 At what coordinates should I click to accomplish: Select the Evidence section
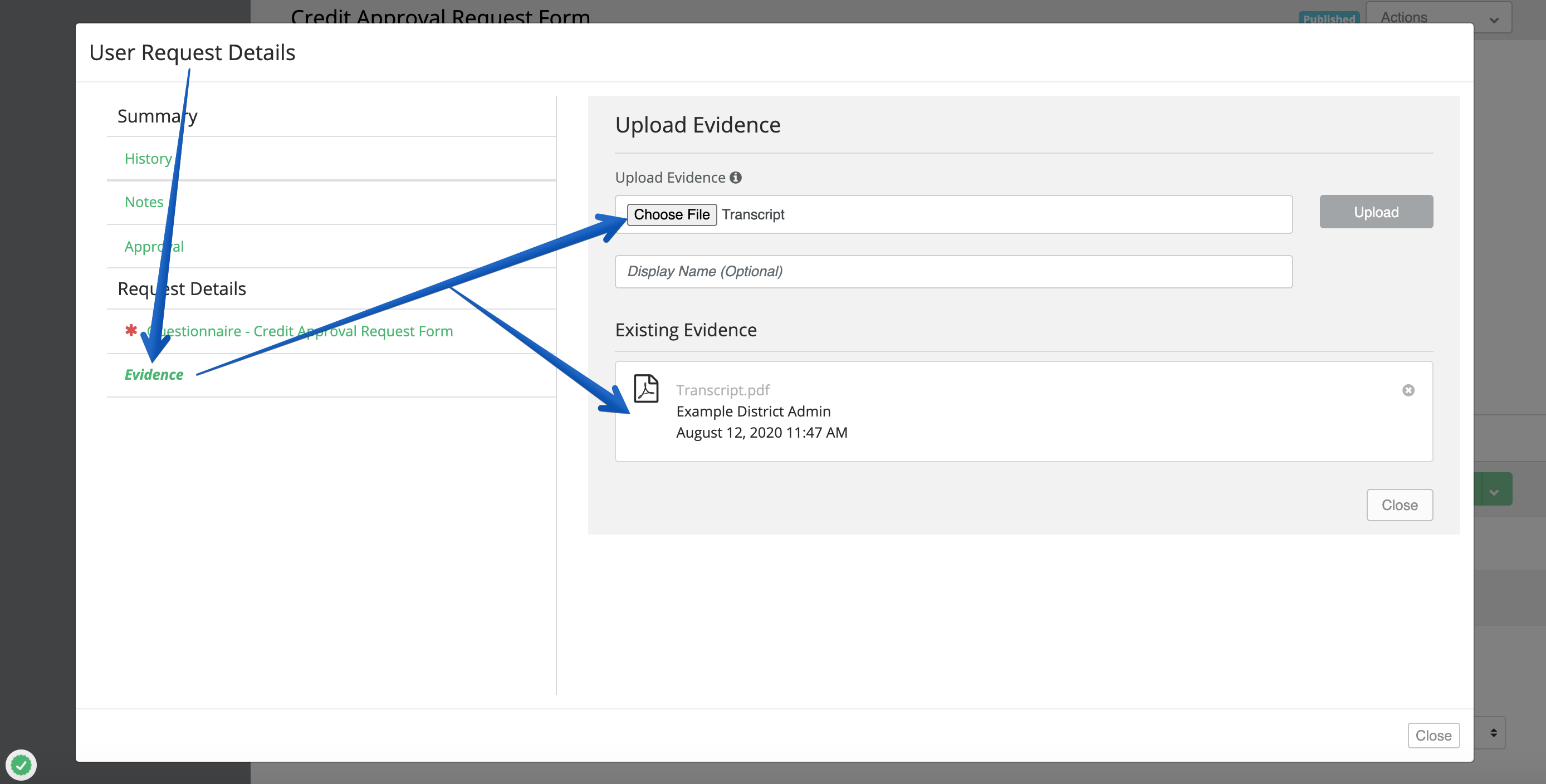[154, 375]
